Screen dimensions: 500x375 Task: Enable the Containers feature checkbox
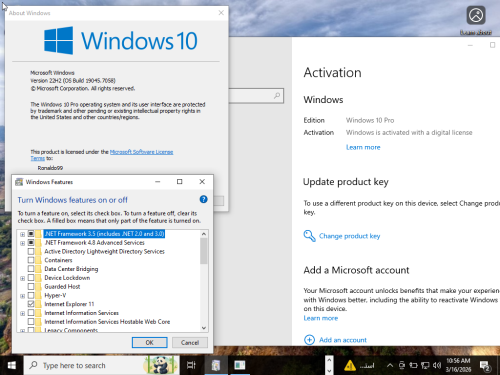(x=31, y=260)
